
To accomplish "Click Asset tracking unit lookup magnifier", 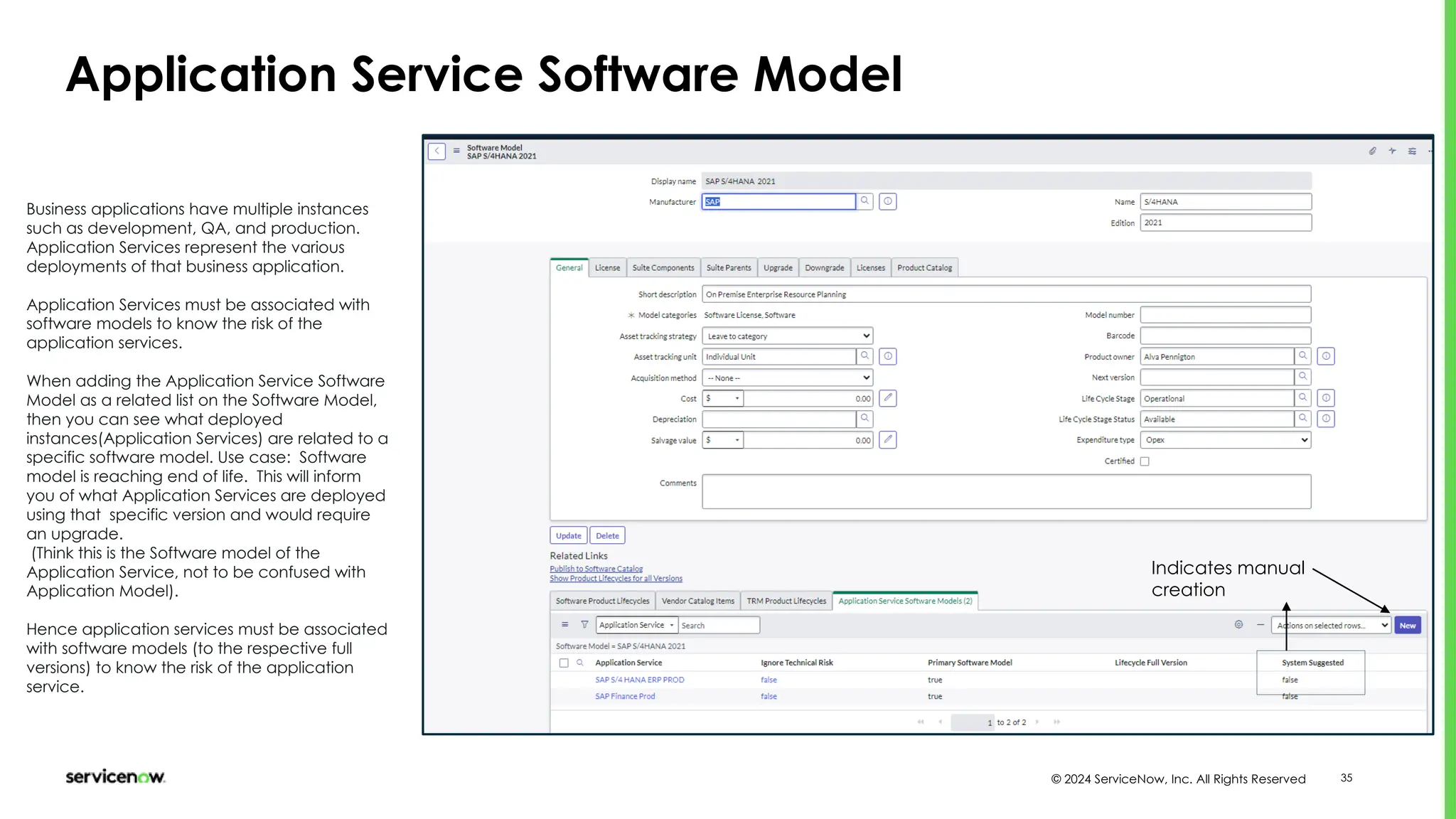I will (x=864, y=356).
